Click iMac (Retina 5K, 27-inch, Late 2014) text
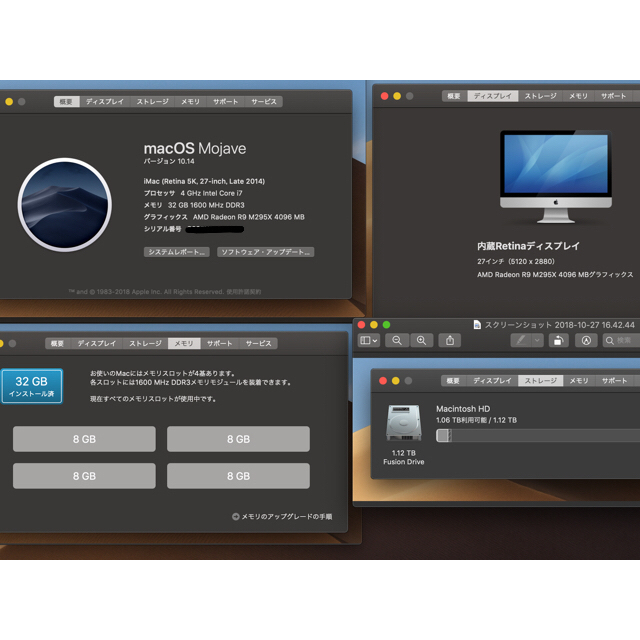This screenshot has width=640, height=640. (204, 181)
